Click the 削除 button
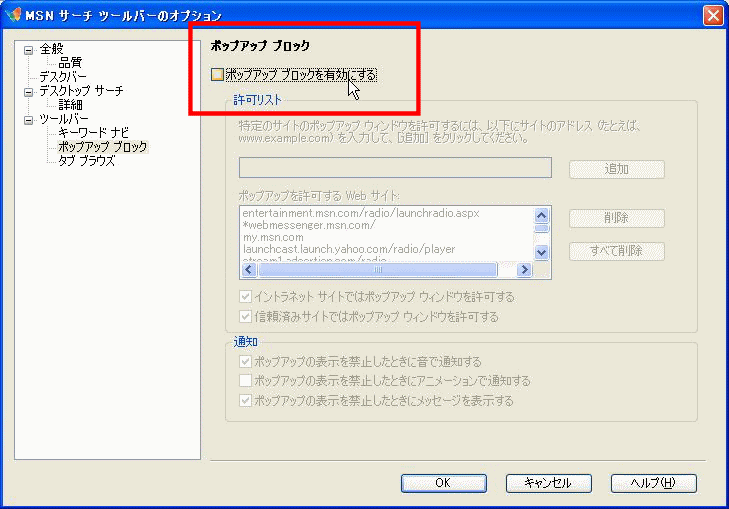The width and height of the screenshot is (729, 509). (x=616, y=218)
